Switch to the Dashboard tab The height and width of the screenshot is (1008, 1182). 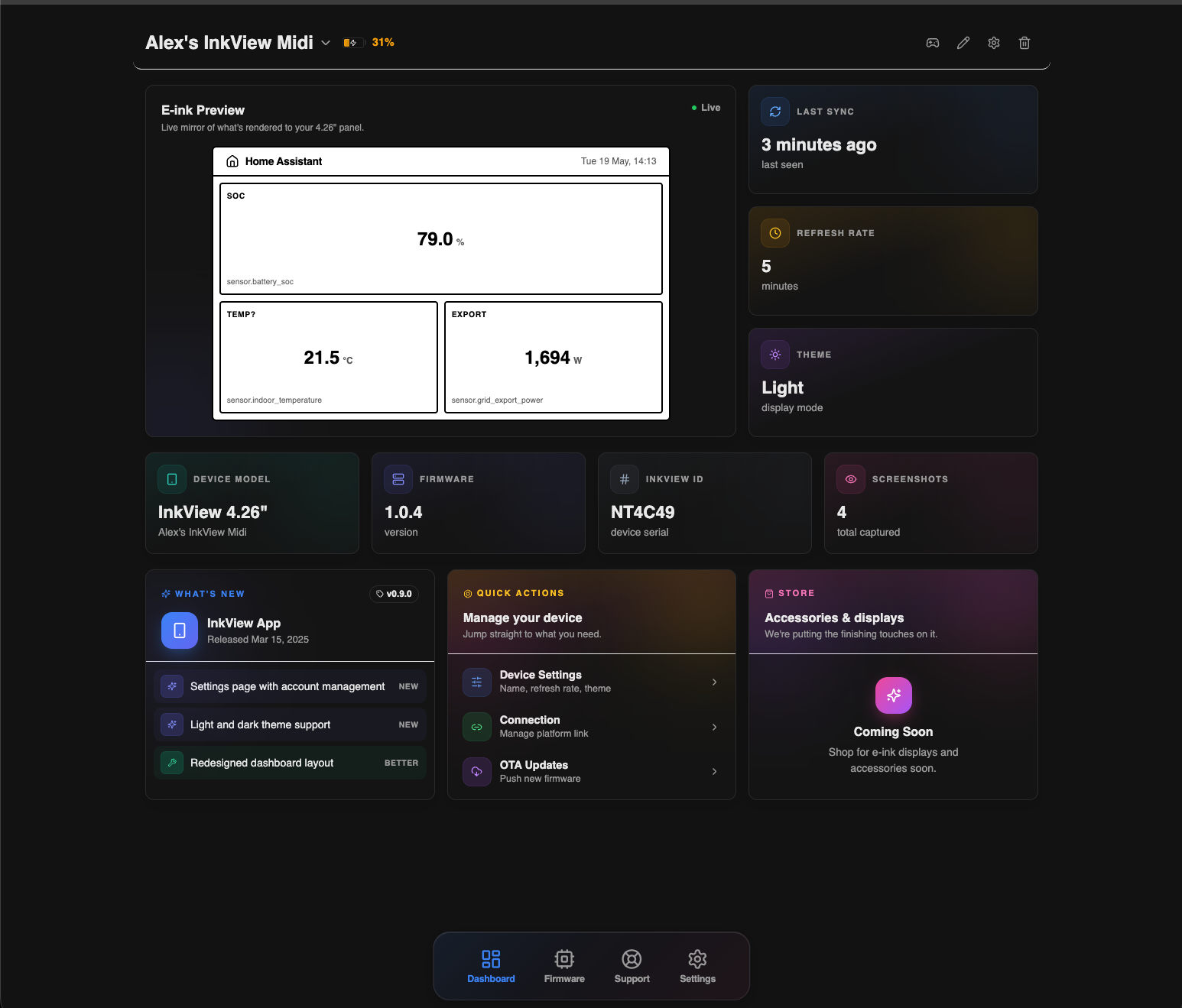[x=491, y=966]
